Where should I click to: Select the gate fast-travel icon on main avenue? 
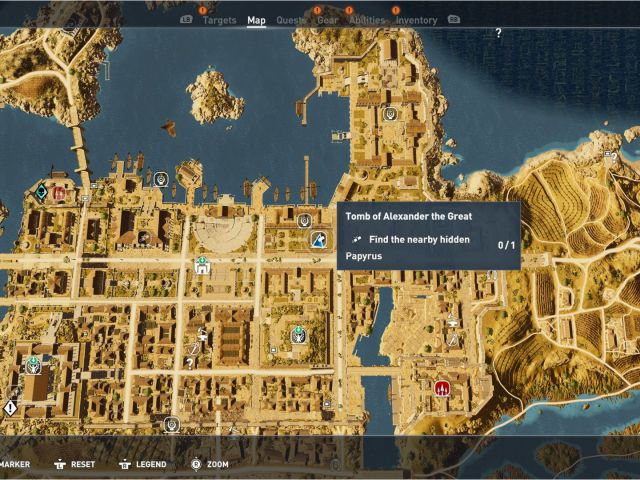coord(202,266)
